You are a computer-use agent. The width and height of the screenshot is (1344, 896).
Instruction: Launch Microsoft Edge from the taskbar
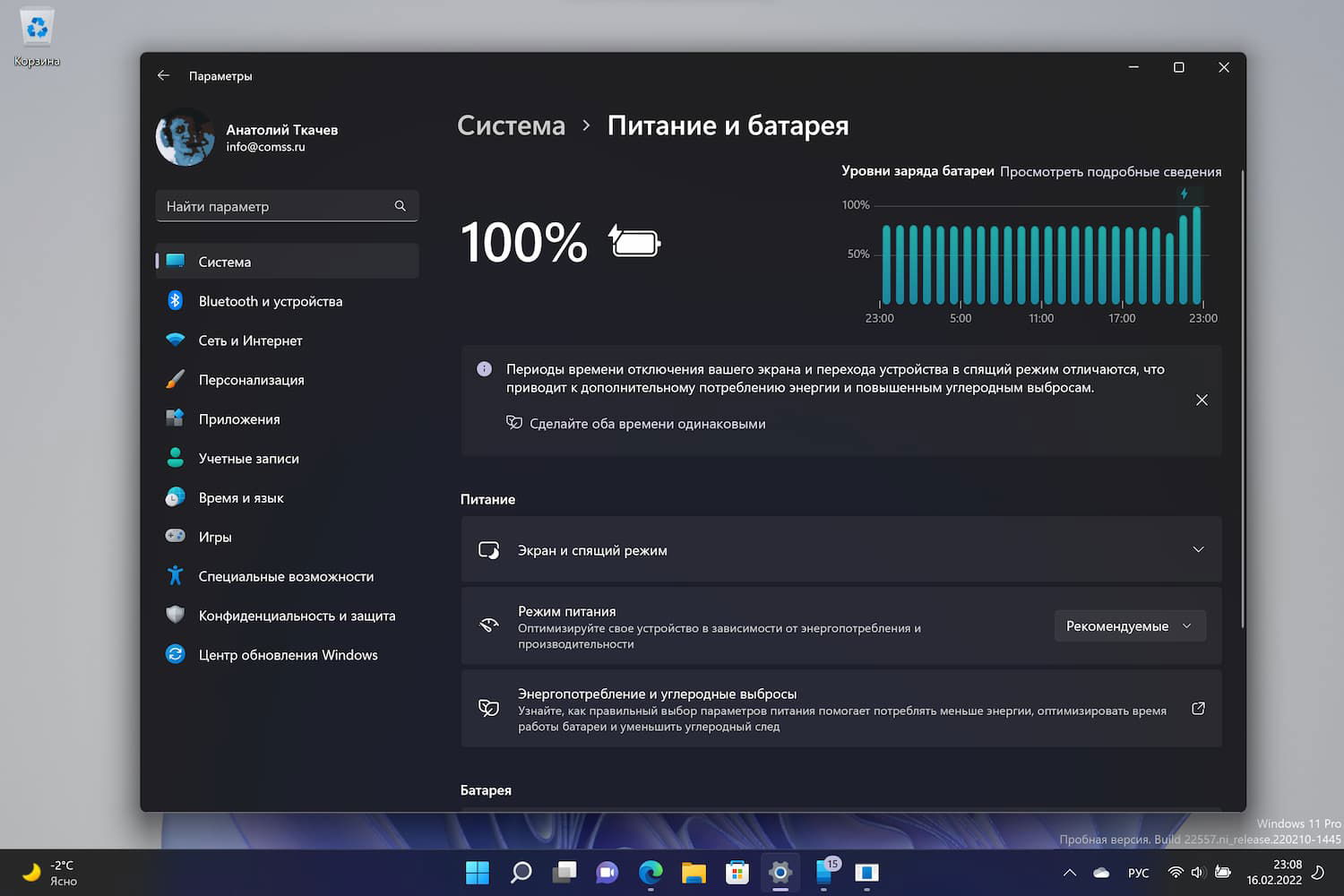pos(650,872)
